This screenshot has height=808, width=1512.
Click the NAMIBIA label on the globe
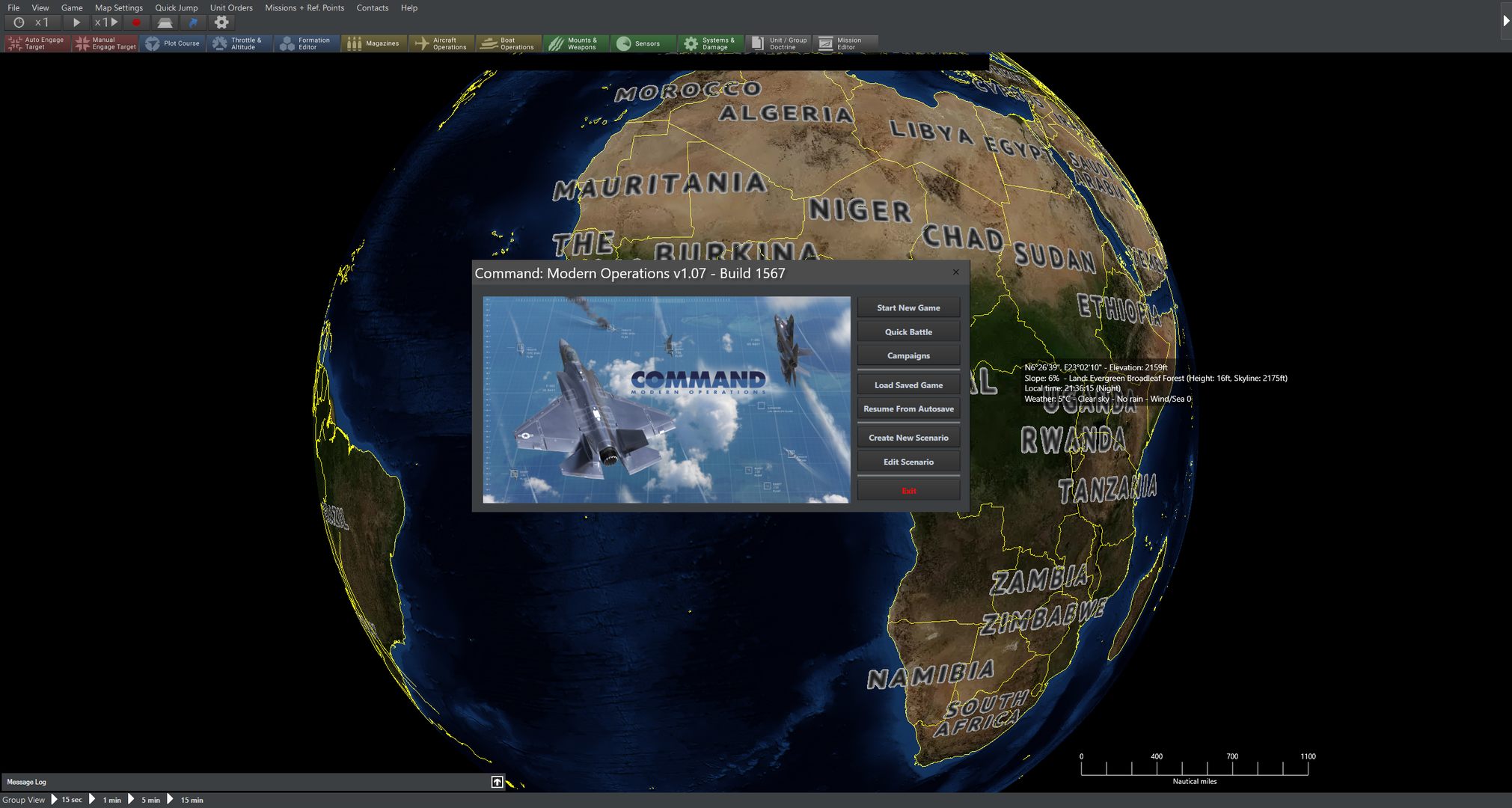click(x=931, y=674)
